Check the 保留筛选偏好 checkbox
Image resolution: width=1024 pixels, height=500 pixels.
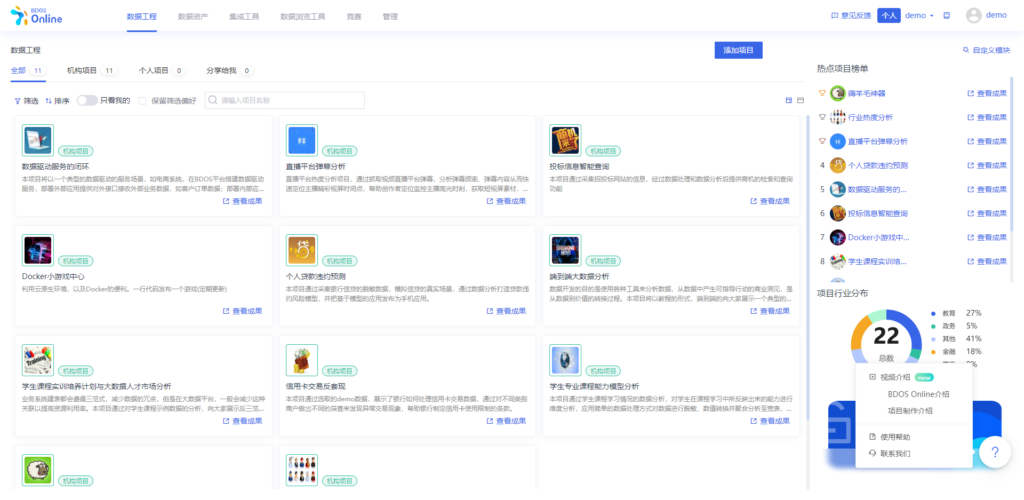pos(142,101)
